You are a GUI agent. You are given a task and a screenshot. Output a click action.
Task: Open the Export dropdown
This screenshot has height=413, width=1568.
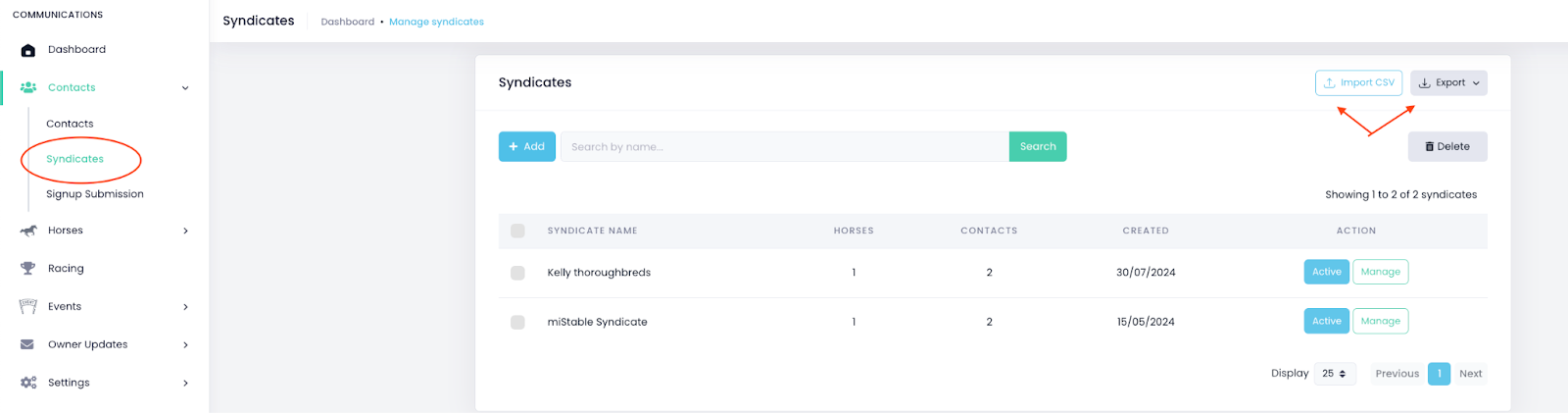pos(1448,83)
